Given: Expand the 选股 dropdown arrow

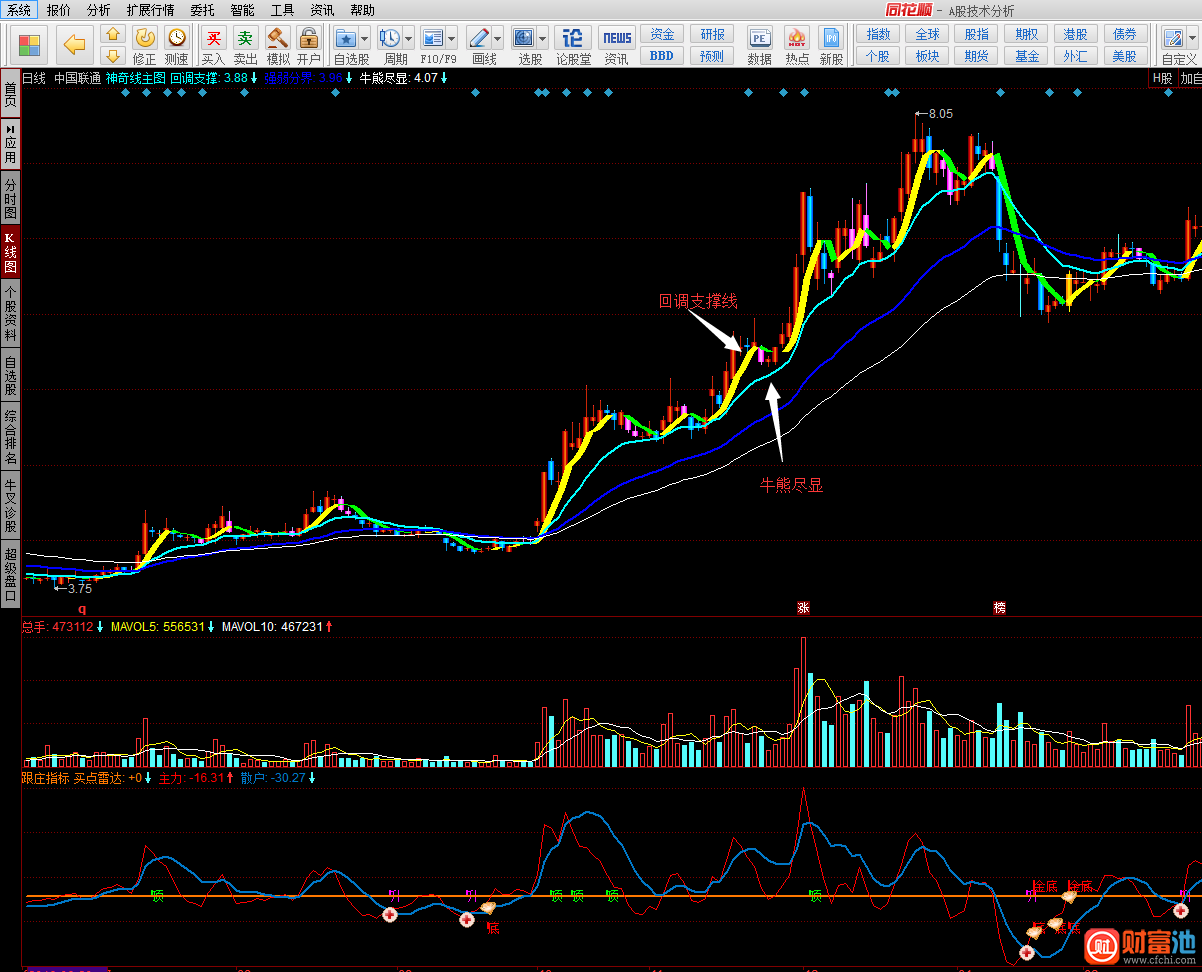Looking at the screenshot, I should [542, 39].
